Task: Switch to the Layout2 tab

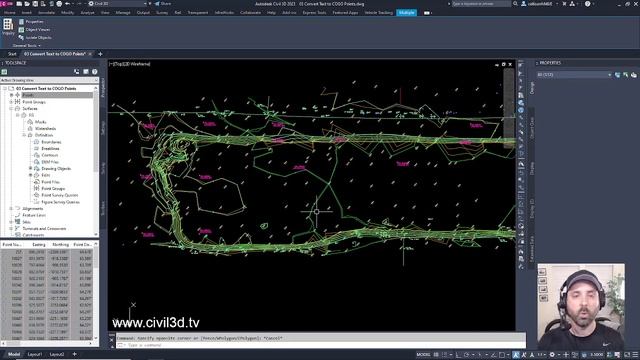Action: point(57,354)
